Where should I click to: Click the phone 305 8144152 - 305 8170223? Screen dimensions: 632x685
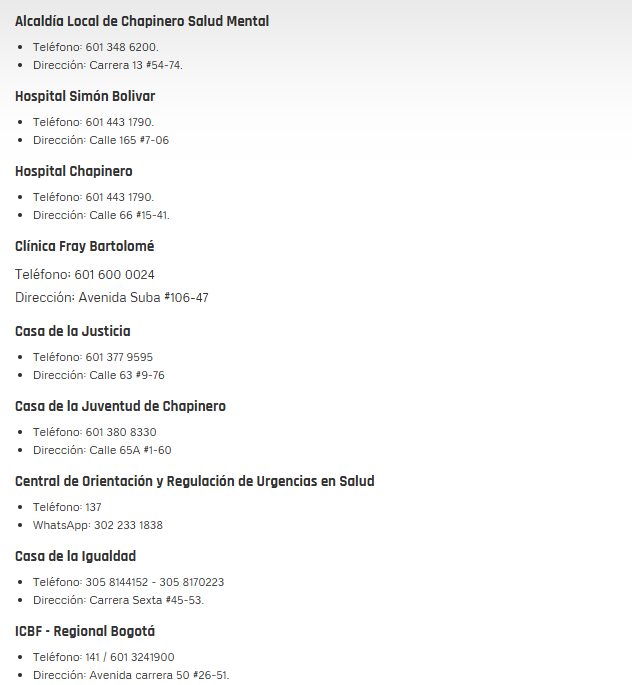point(155,582)
